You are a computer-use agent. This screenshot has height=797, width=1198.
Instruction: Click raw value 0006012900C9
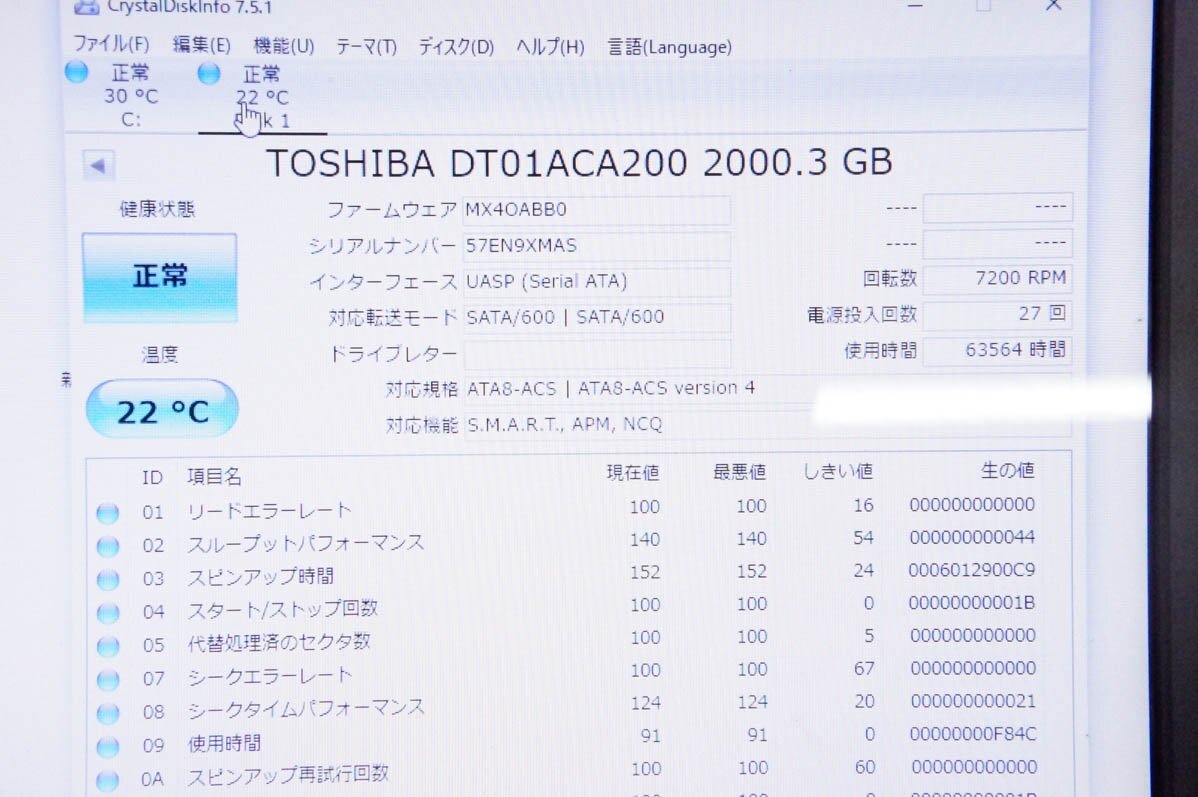pyautogui.click(x=971, y=570)
